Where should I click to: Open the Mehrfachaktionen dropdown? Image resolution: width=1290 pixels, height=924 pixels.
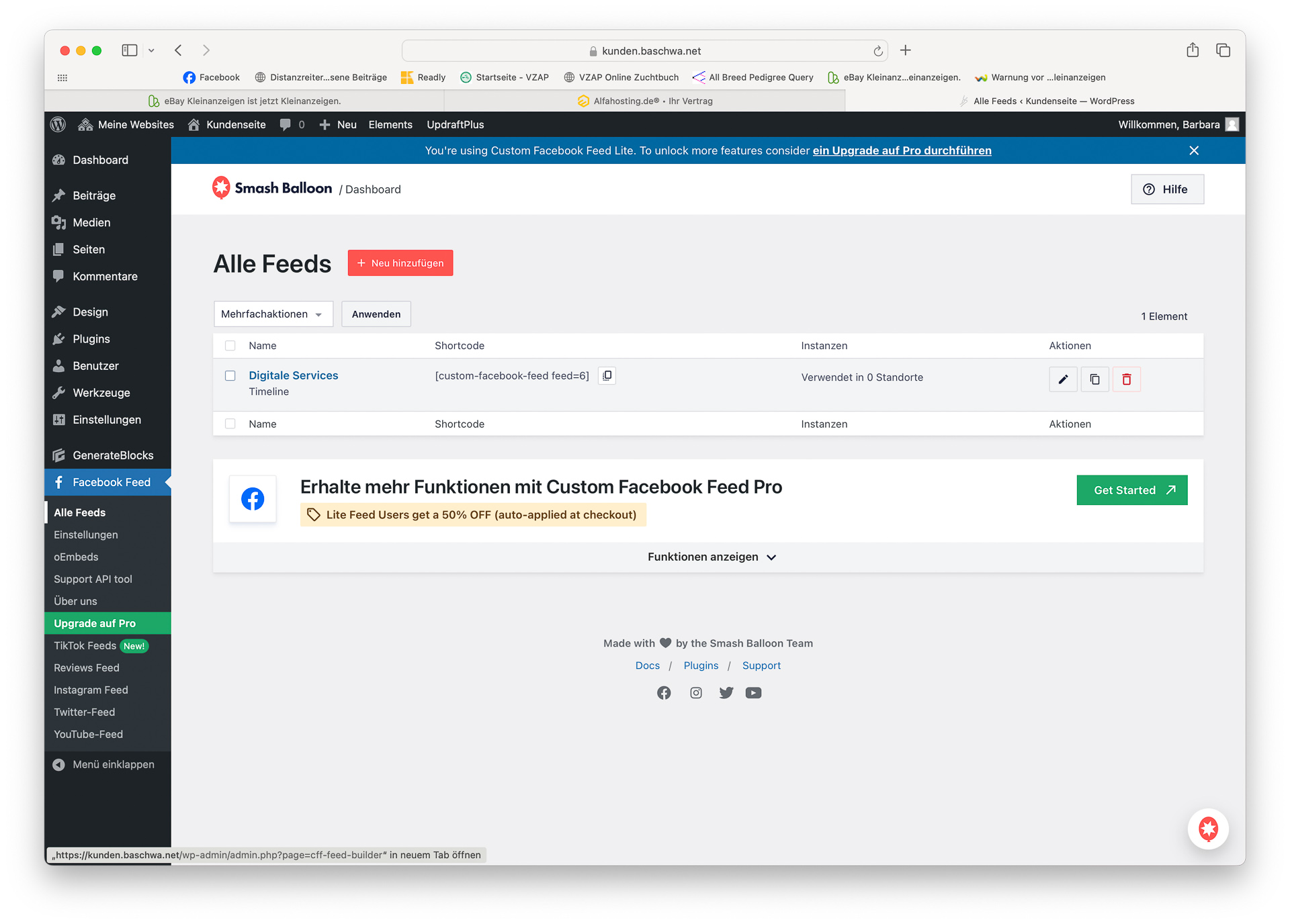point(273,314)
